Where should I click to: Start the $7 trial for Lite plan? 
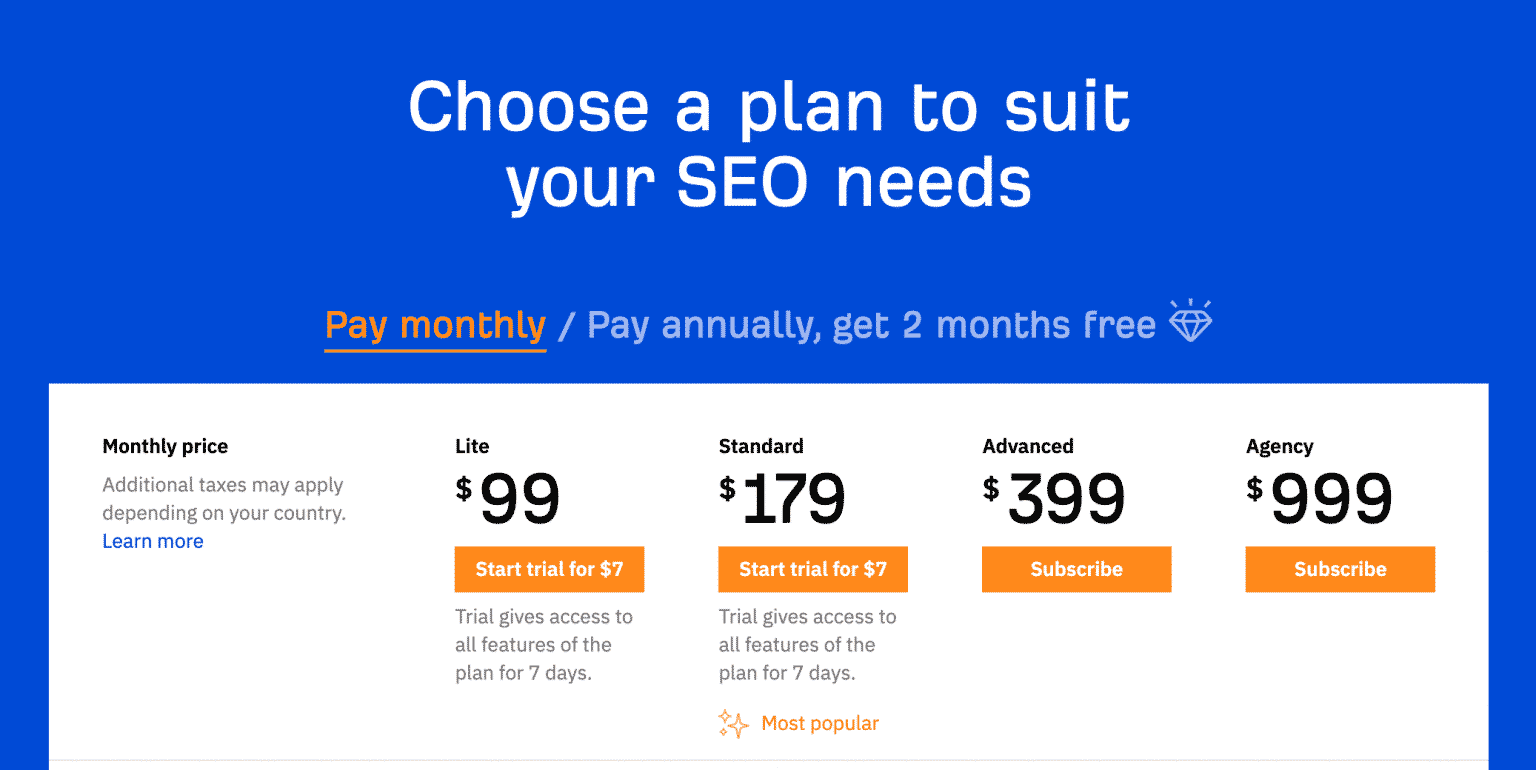coord(549,569)
